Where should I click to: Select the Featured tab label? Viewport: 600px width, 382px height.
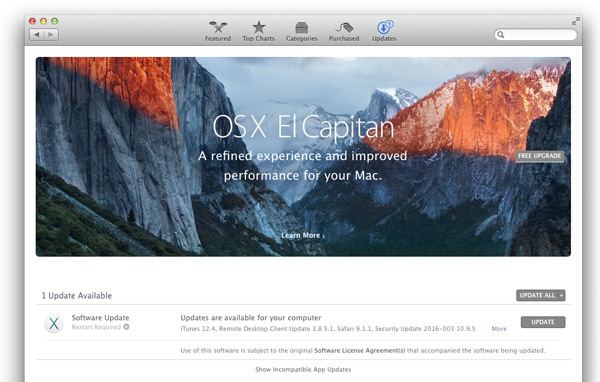[218, 39]
